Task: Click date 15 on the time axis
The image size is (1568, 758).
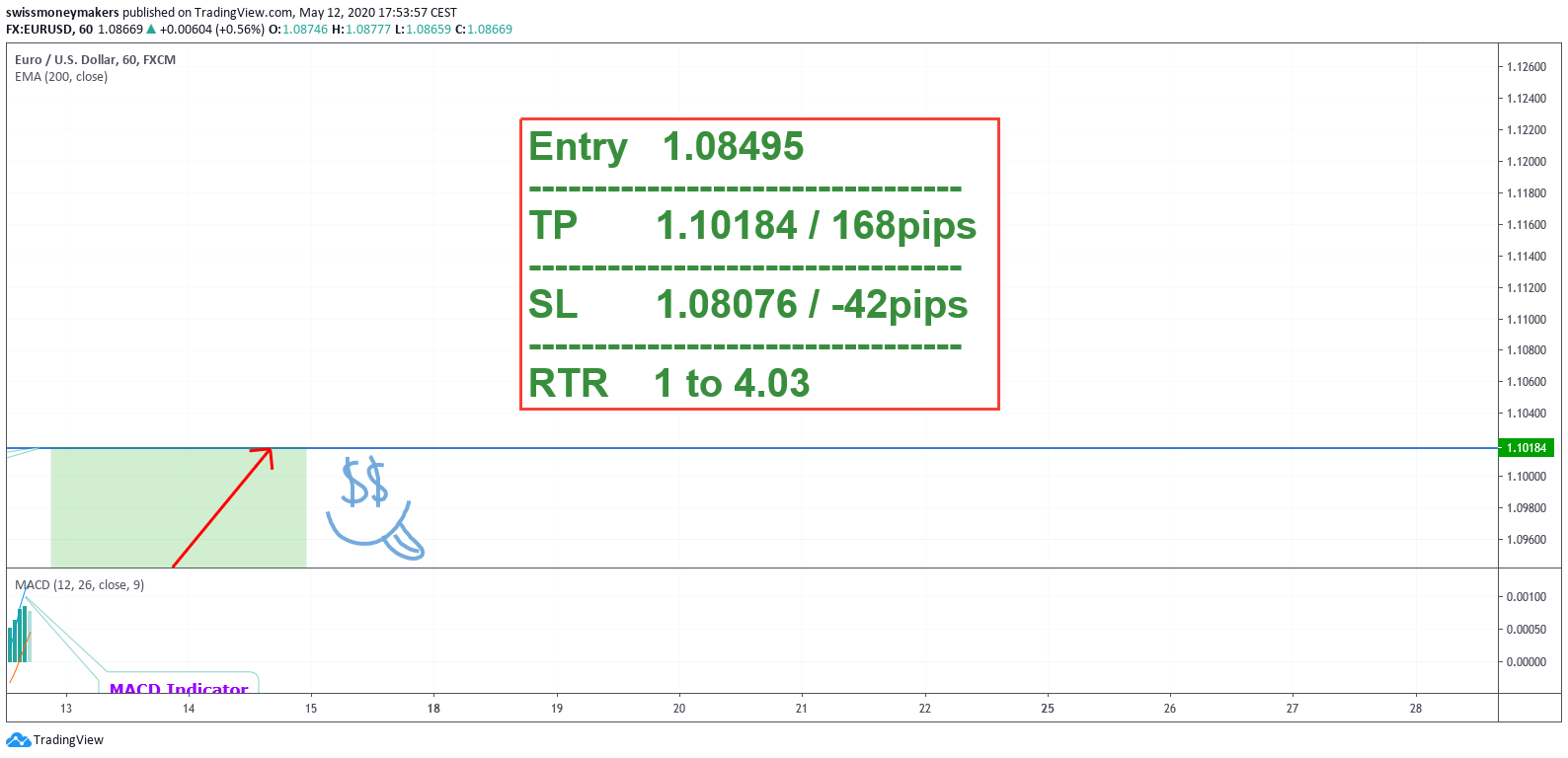Action: (x=311, y=709)
